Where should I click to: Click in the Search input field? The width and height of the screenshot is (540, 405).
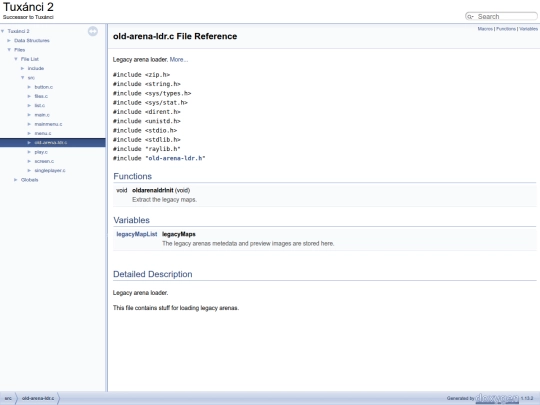point(506,17)
